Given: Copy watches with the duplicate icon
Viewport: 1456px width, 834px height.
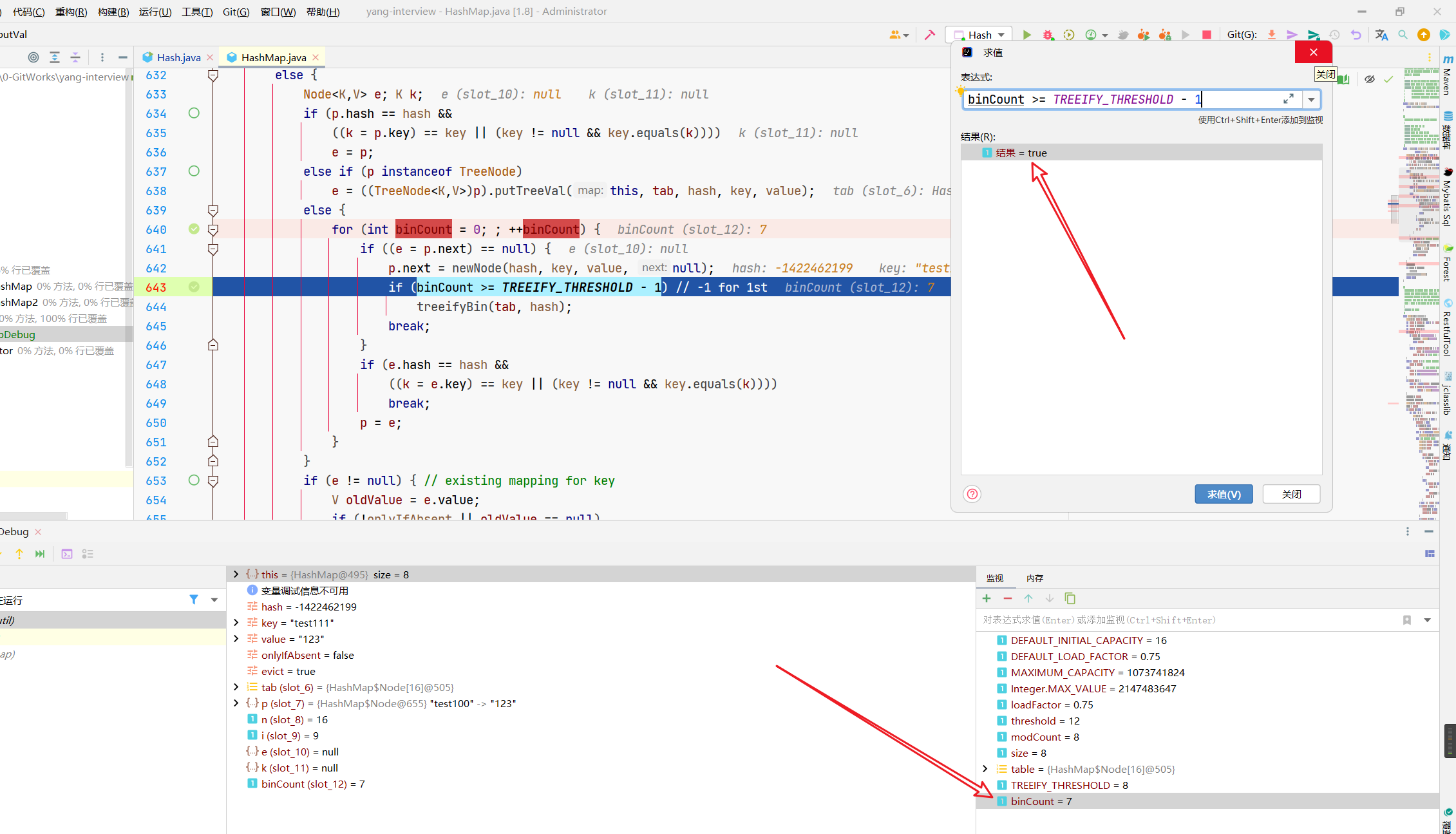Looking at the screenshot, I should 1070,599.
